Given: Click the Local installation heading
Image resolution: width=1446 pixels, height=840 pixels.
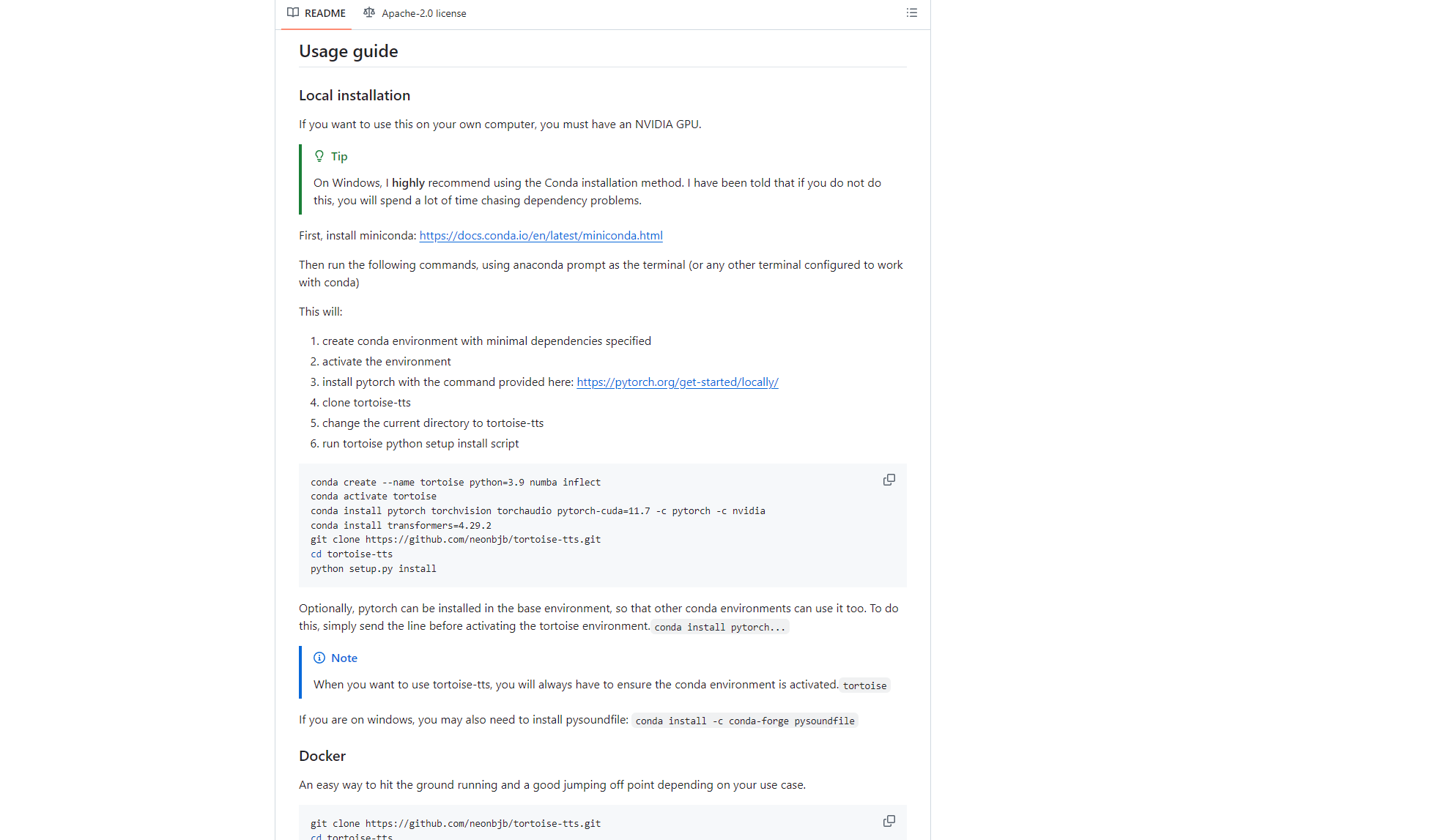Looking at the screenshot, I should coord(354,95).
